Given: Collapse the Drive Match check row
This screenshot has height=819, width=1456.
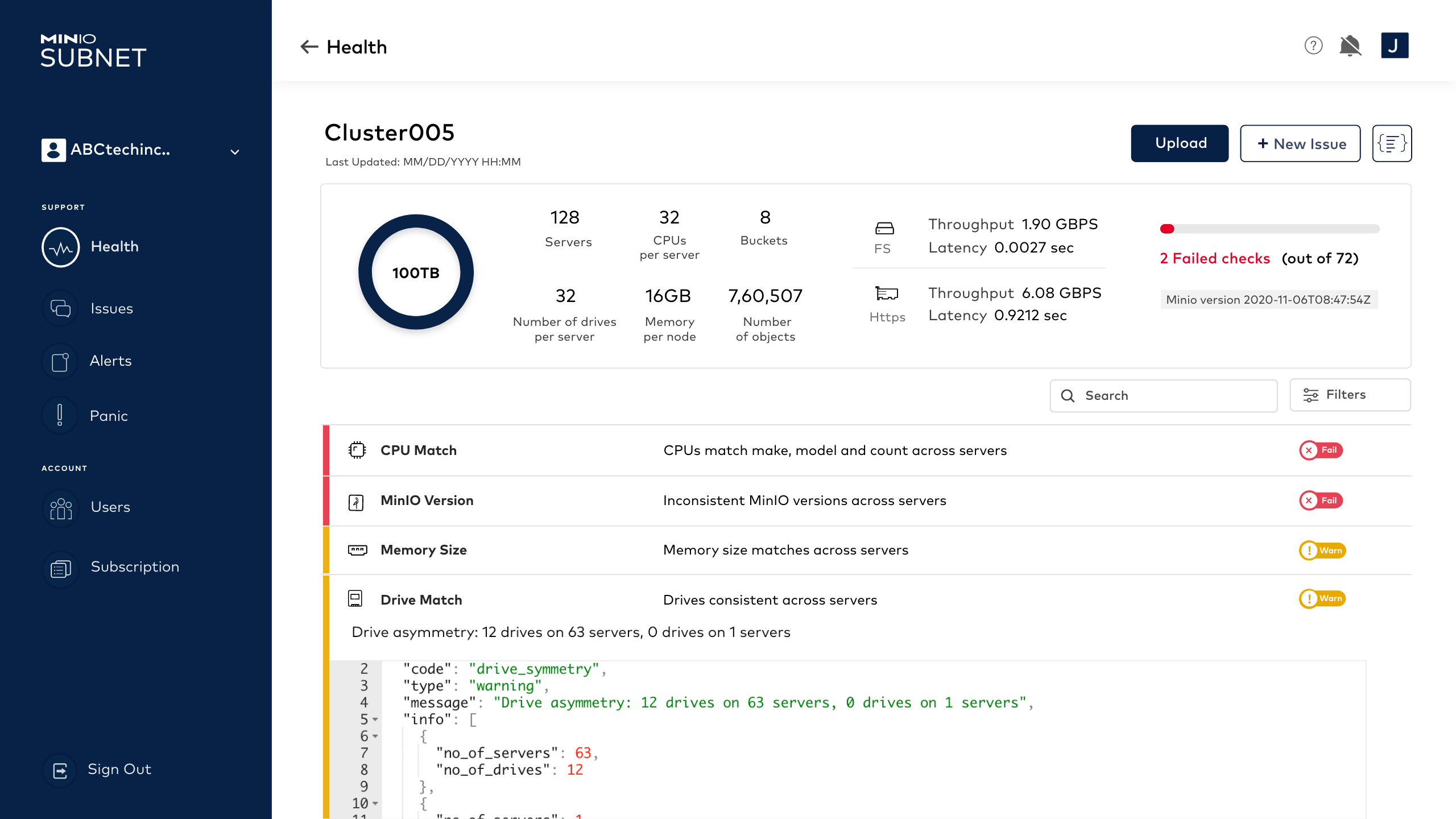Looking at the screenshot, I should pyautogui.click(x=867, y=599).
